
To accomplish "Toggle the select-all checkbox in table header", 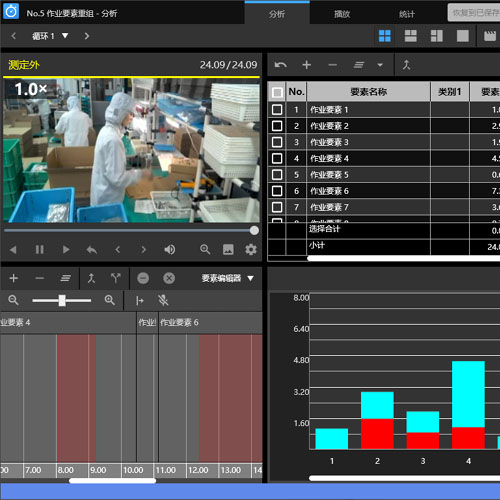I will (x=277, y=92).
